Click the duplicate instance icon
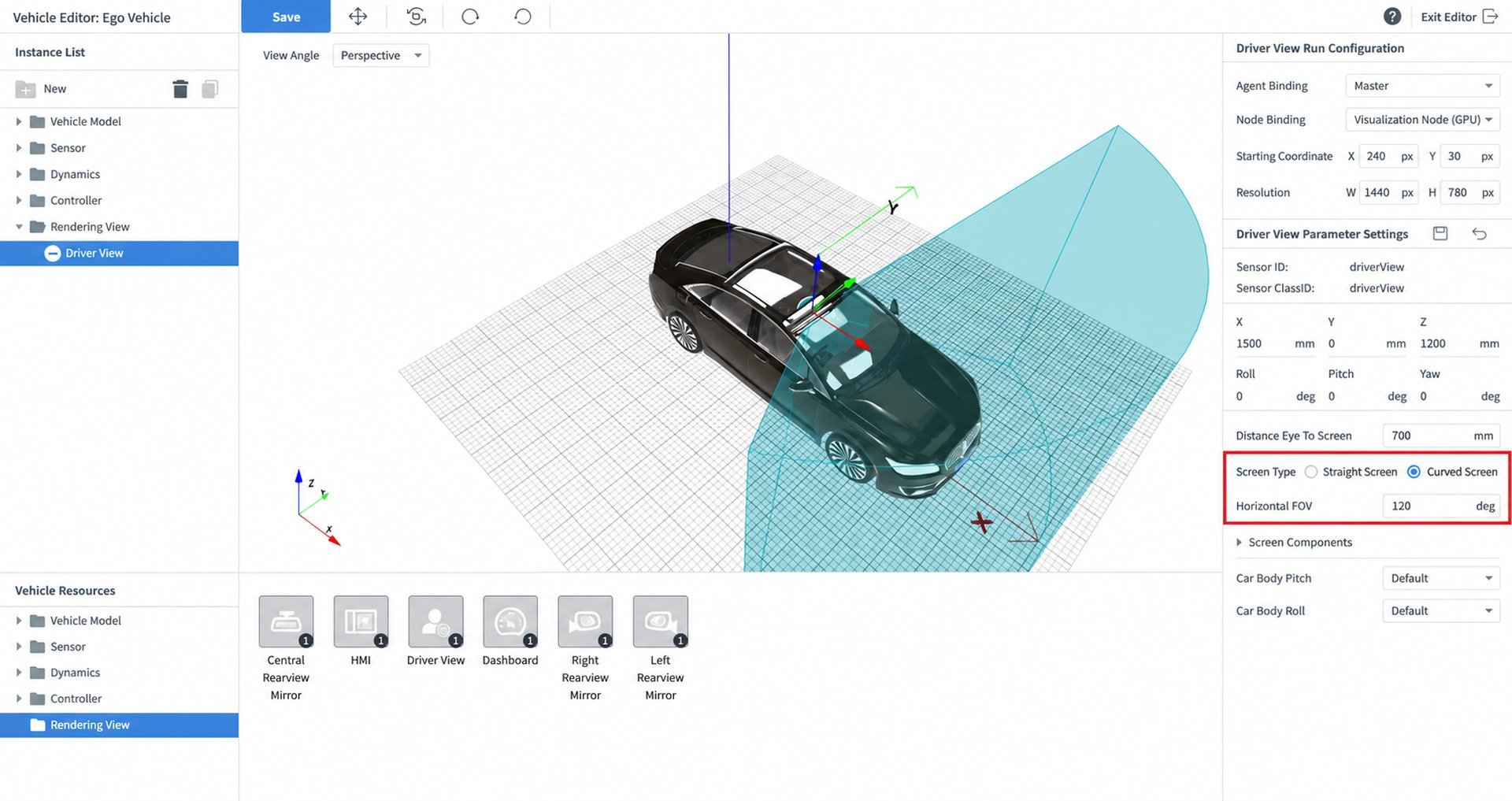This screenshot has height=801, width=1512. 209,89
